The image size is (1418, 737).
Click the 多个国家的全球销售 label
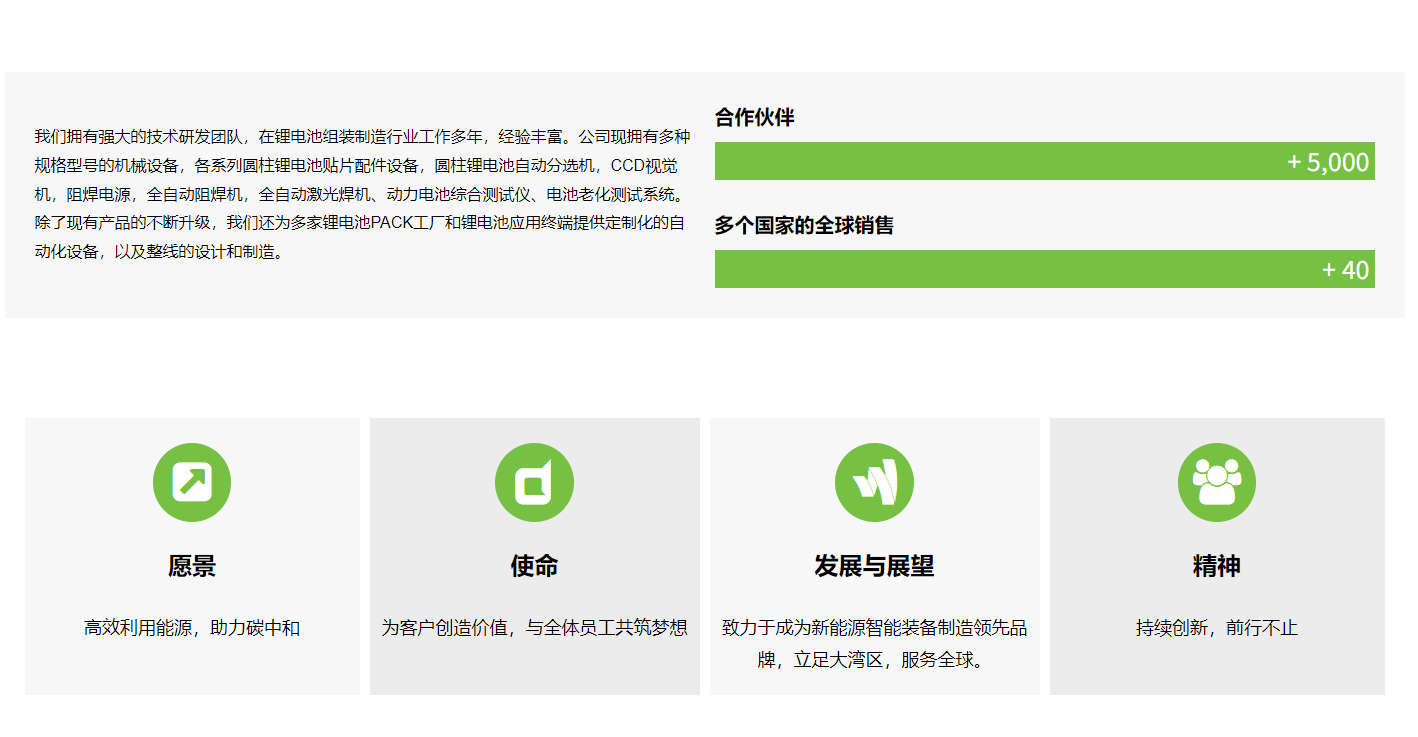point(804,226)
